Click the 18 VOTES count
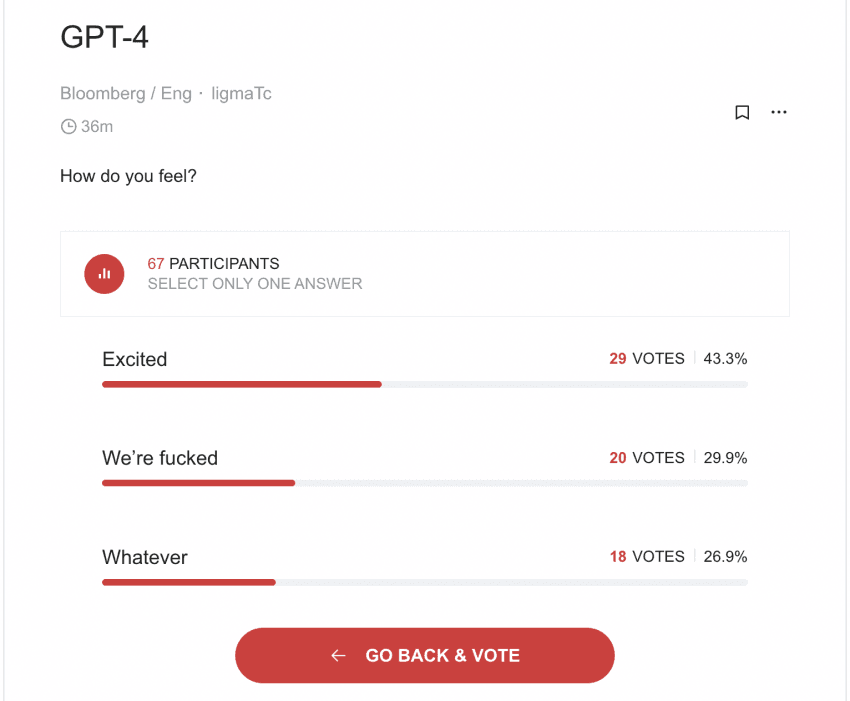The image size is (850, 701). click(647, 557)
